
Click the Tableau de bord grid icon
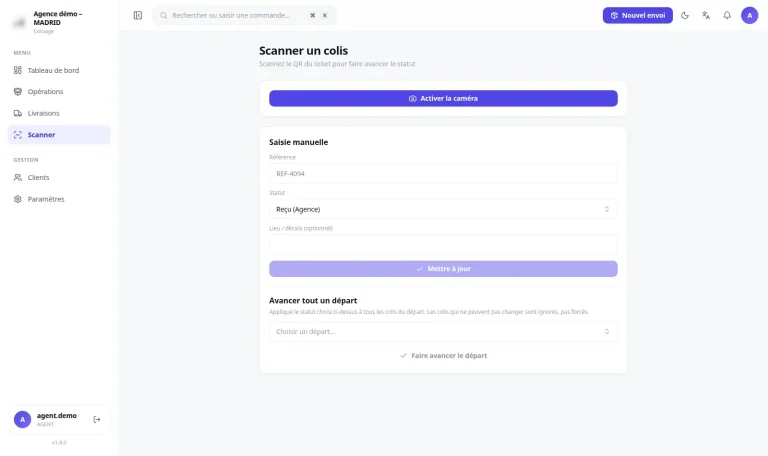[18, 70]
